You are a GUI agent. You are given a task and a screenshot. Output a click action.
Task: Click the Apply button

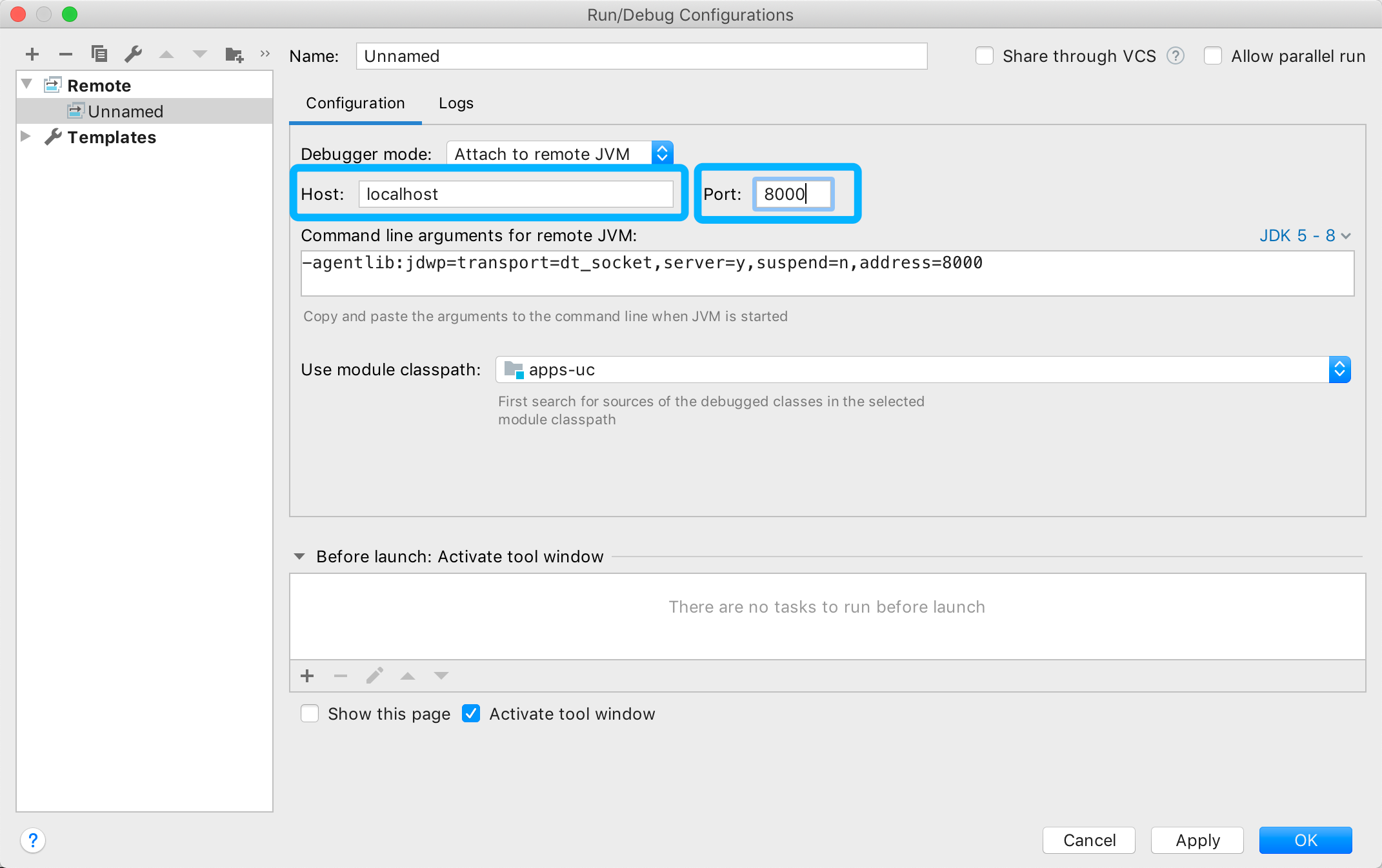tap(1197, 840)
